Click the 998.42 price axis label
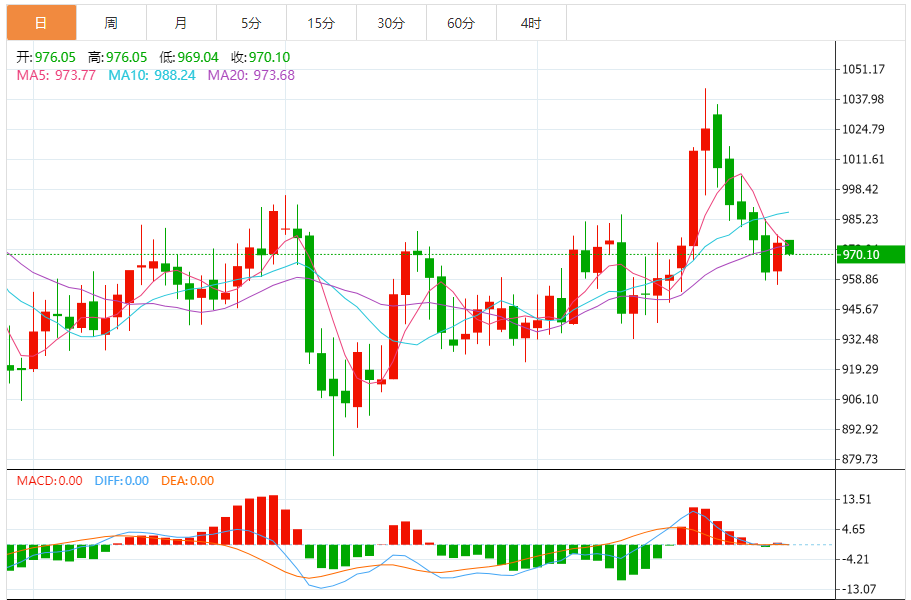 [860, 189]
